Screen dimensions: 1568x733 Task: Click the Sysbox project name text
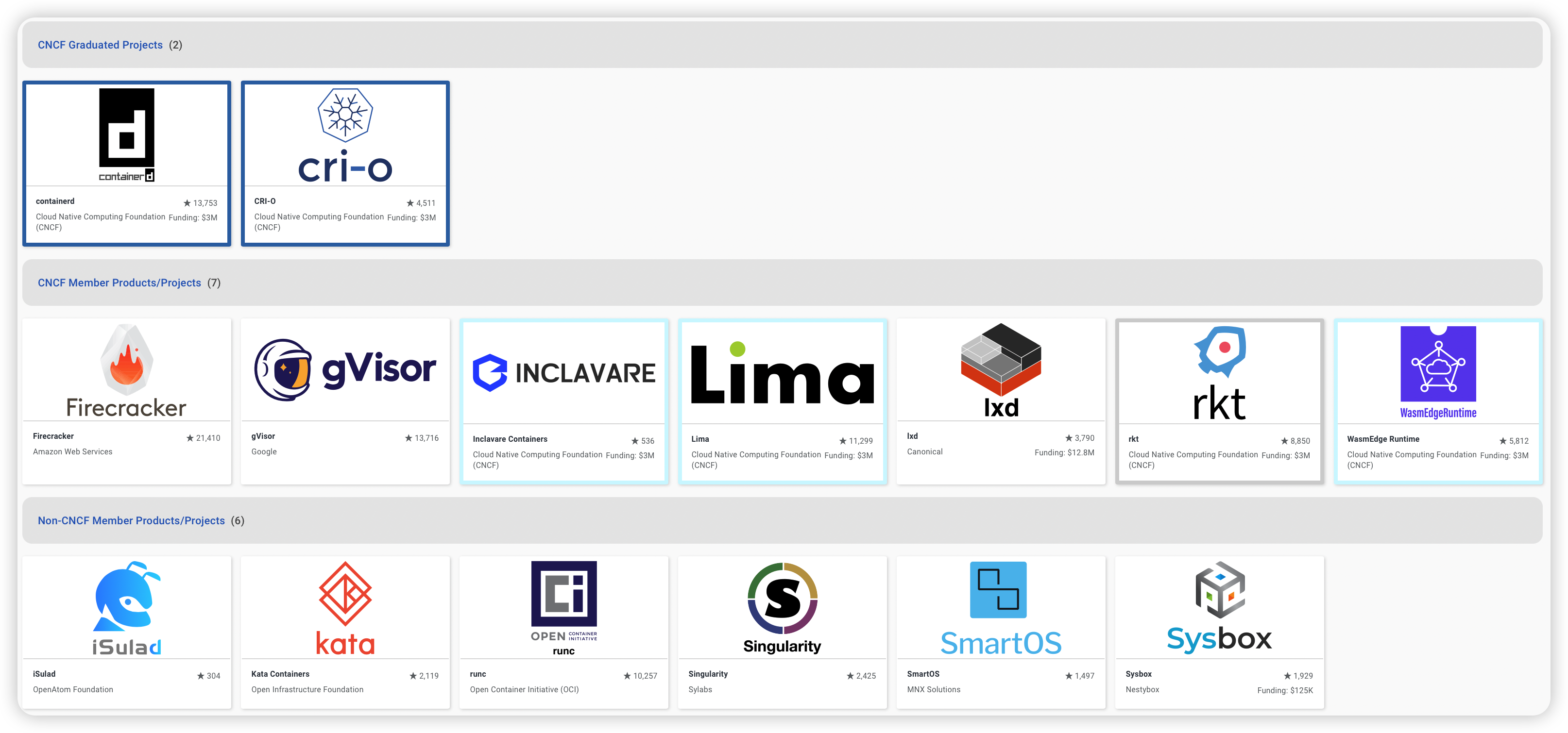[x=1139, y=674]
